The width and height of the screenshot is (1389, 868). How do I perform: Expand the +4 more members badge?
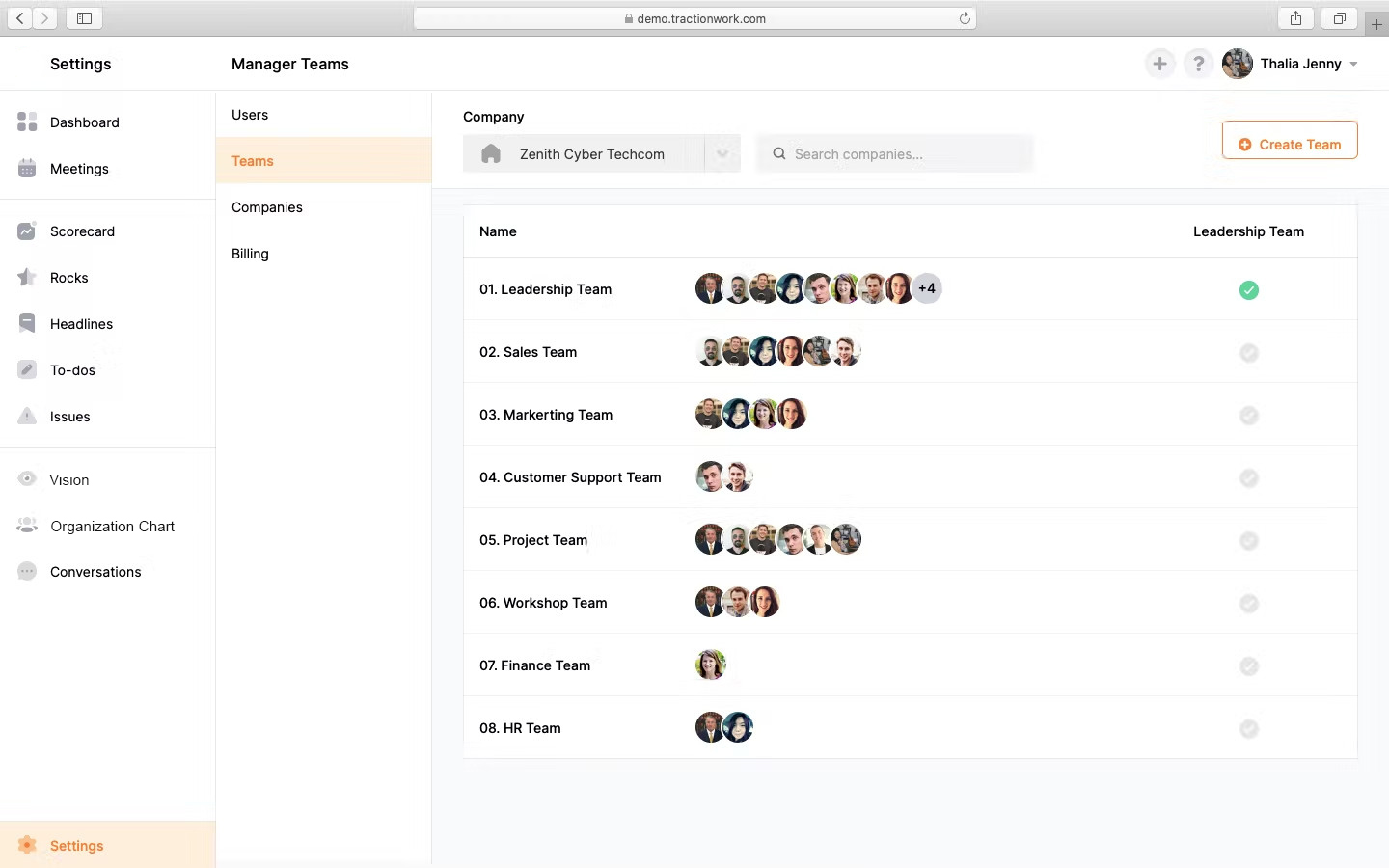tap(926, 289)
